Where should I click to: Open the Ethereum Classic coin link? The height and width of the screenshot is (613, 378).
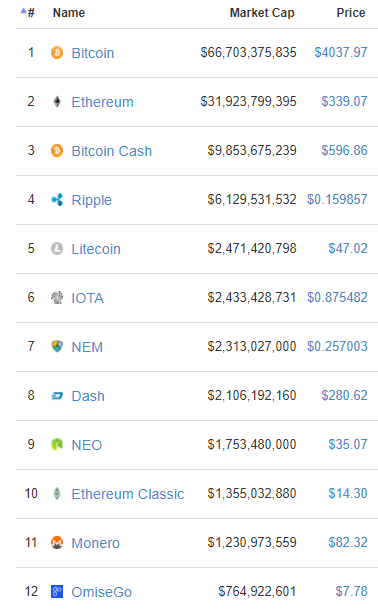128,494
